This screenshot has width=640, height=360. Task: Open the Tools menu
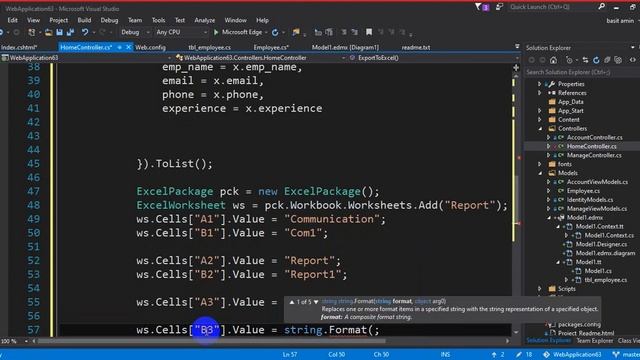158,20
